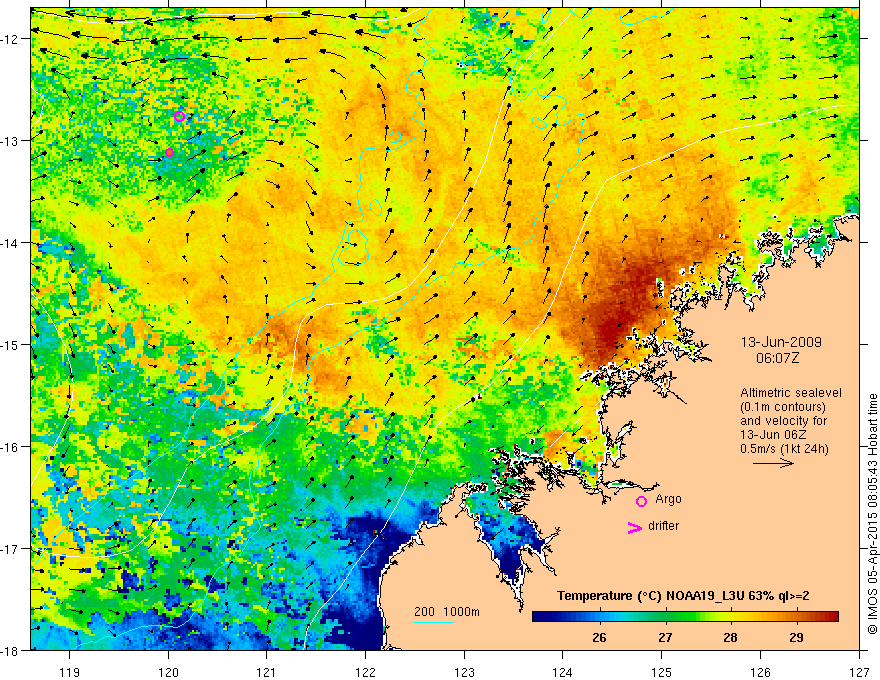880x680 pixels.
Task: Click the '-17' latitude axis label
Action: point(11,549)
